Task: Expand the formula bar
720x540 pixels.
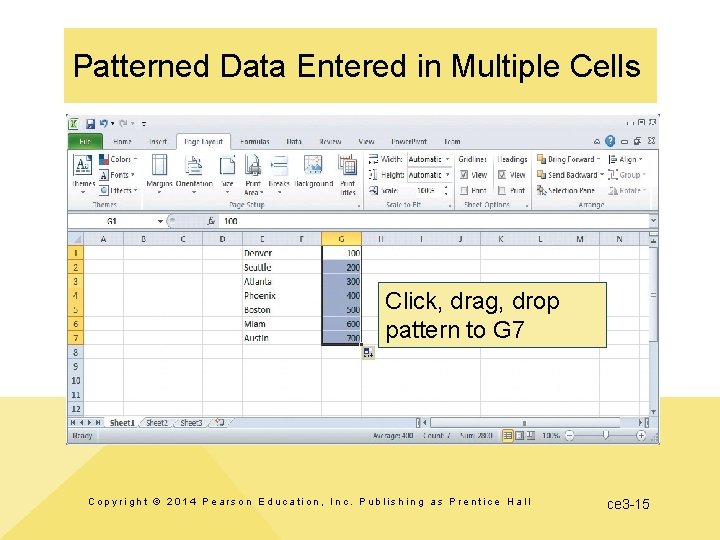Action: (x=653, y=221)
